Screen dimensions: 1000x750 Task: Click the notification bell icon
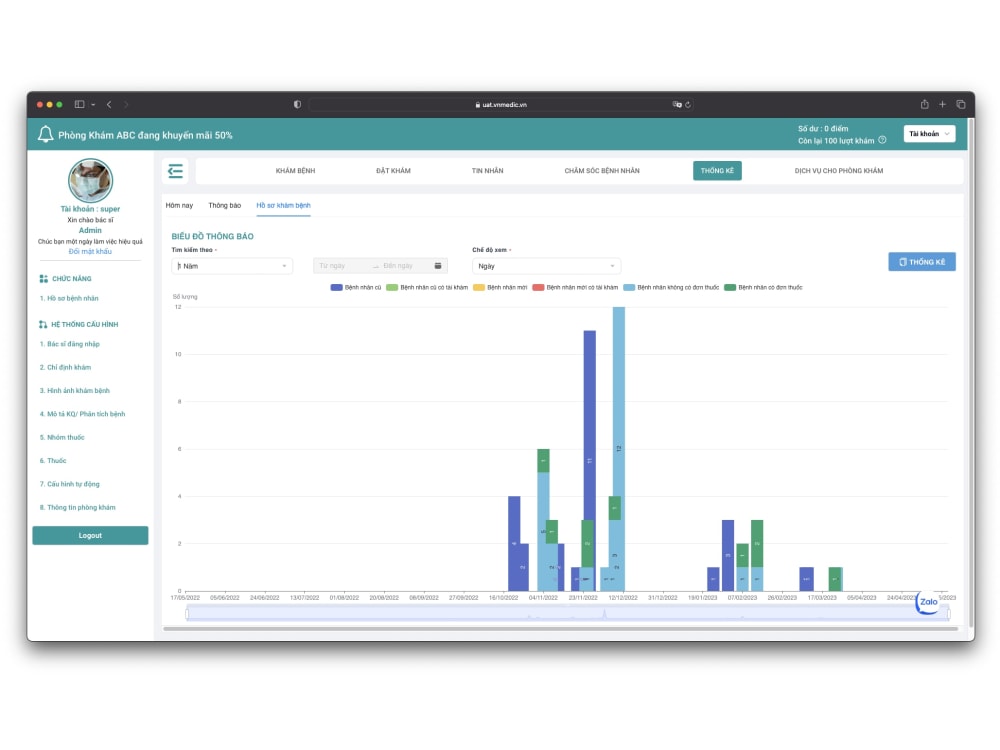pyautogui.click(x=45, y=135)
